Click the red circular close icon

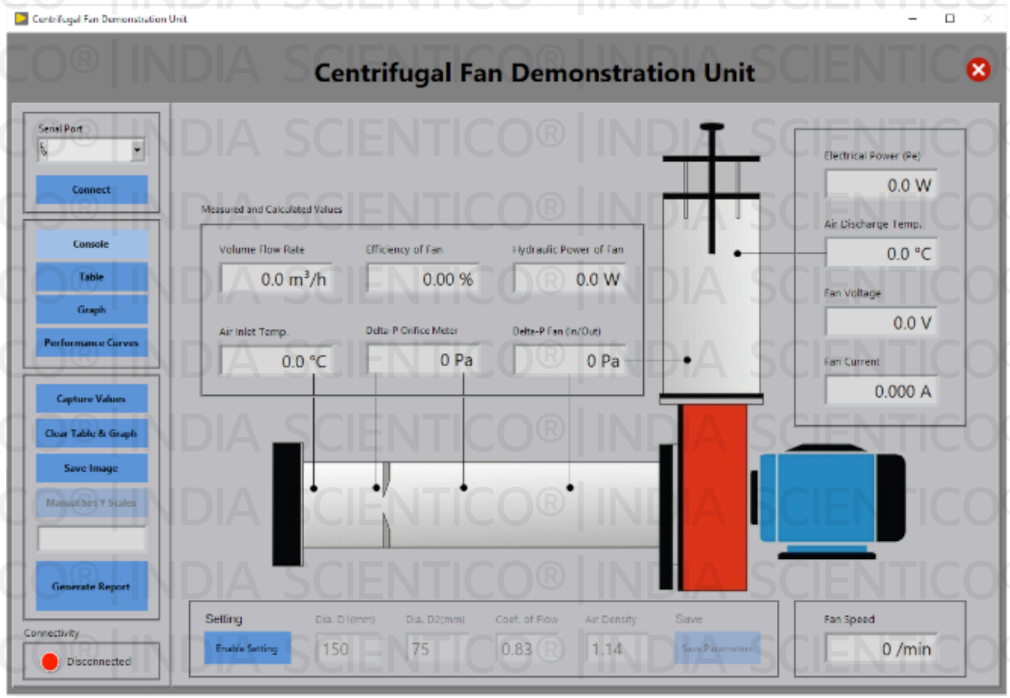(978, 69)
